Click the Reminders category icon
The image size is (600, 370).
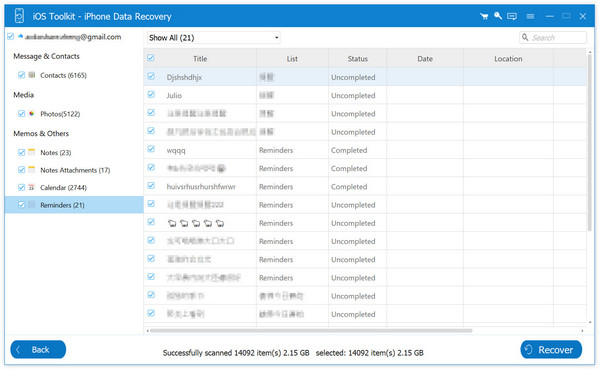[x=32, y=205]
